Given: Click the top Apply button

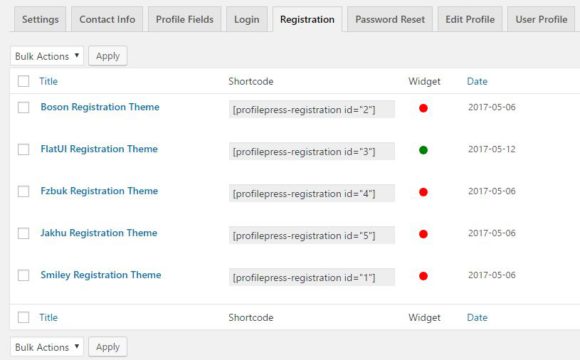Looking at the screenshot, I should tap(108, 56).
